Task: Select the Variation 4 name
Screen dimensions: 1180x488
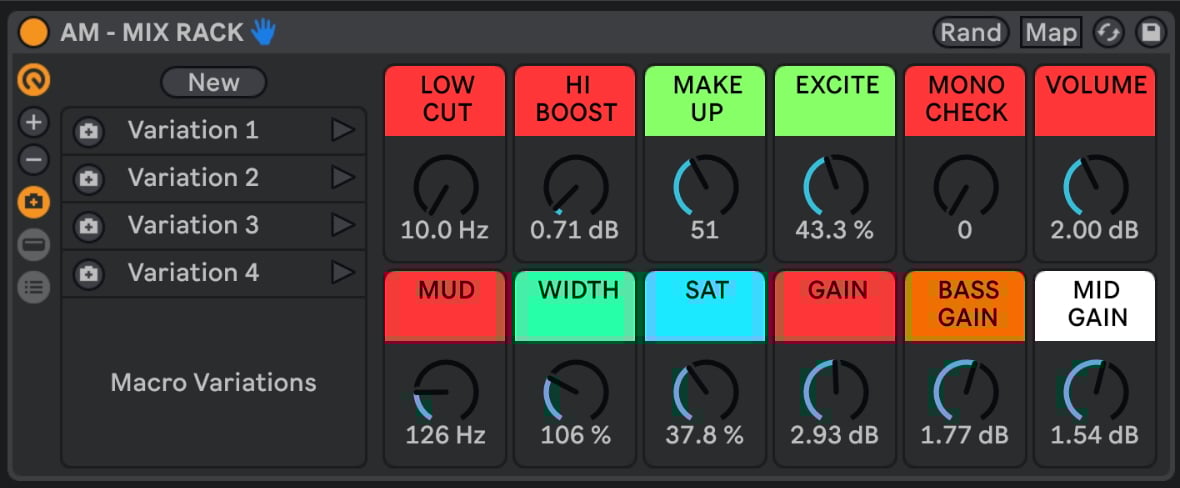Action: click(193, 273)
